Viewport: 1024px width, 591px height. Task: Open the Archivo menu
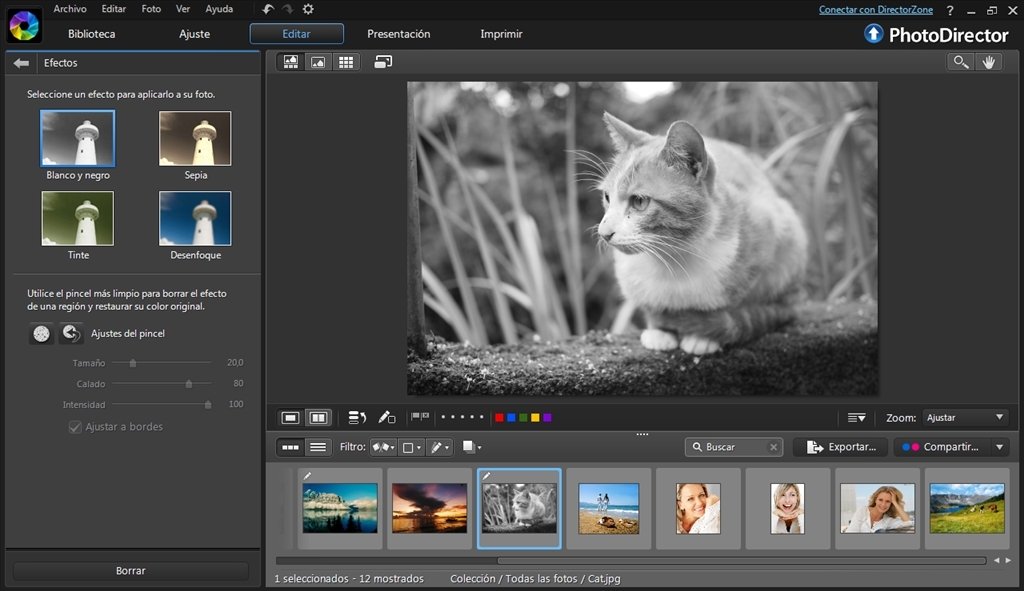click(x=70, y=9)
